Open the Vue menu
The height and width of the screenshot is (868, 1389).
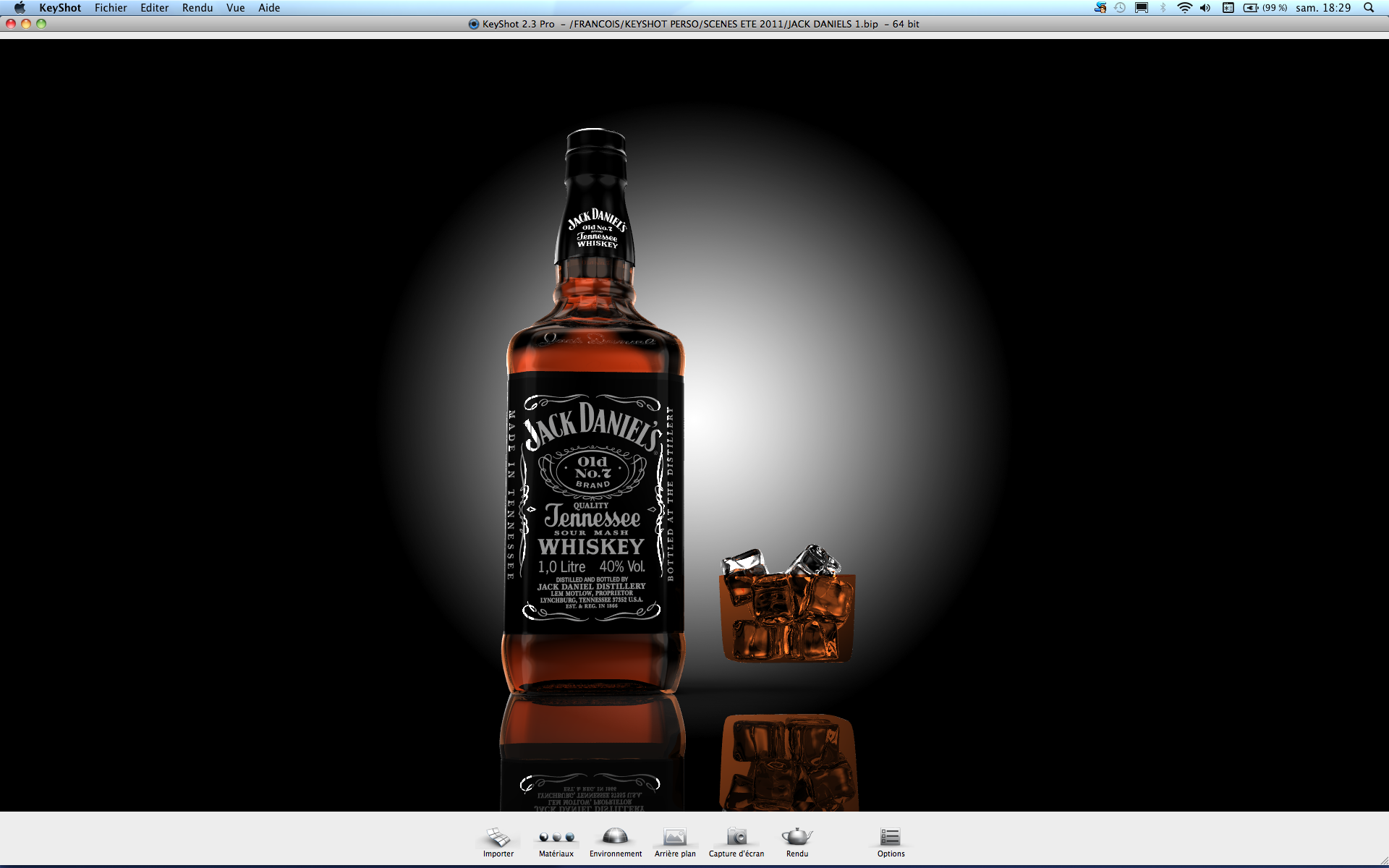coord(235,8)
